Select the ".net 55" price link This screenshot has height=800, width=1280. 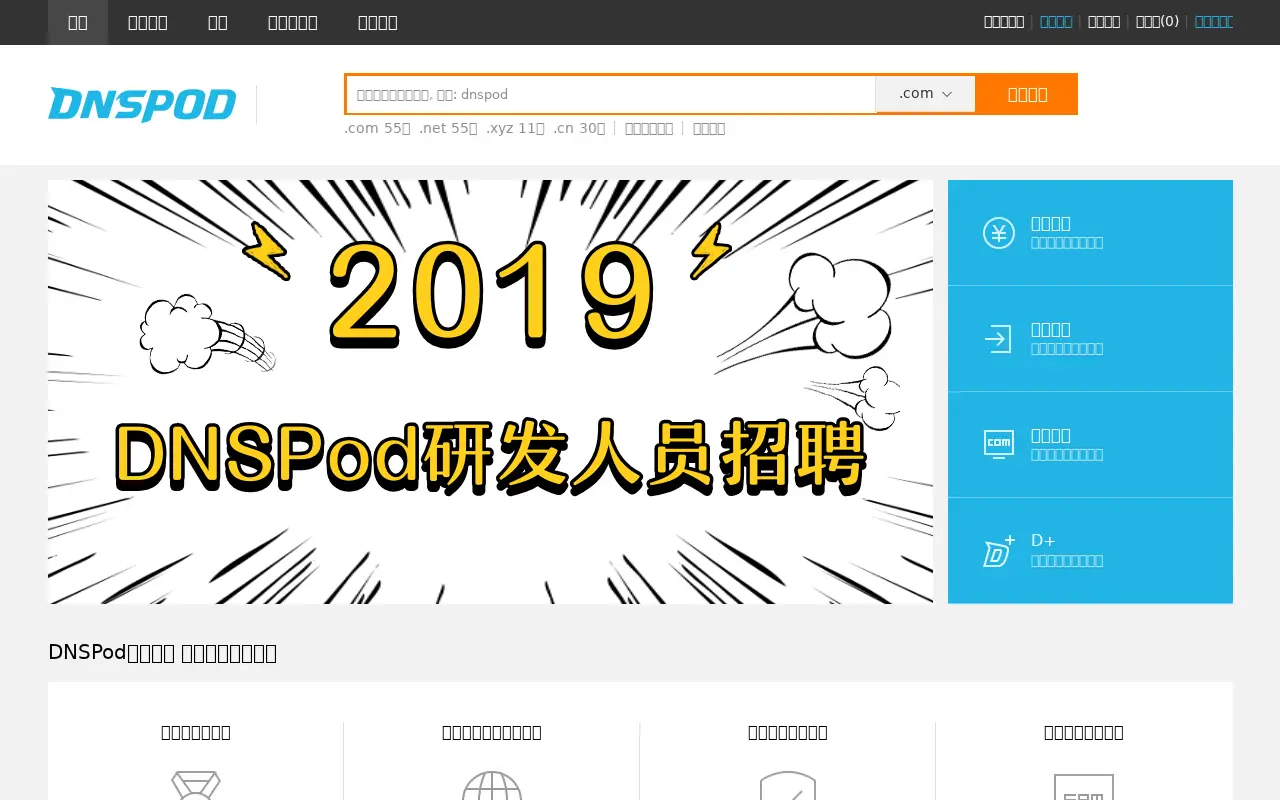point(448,128)
